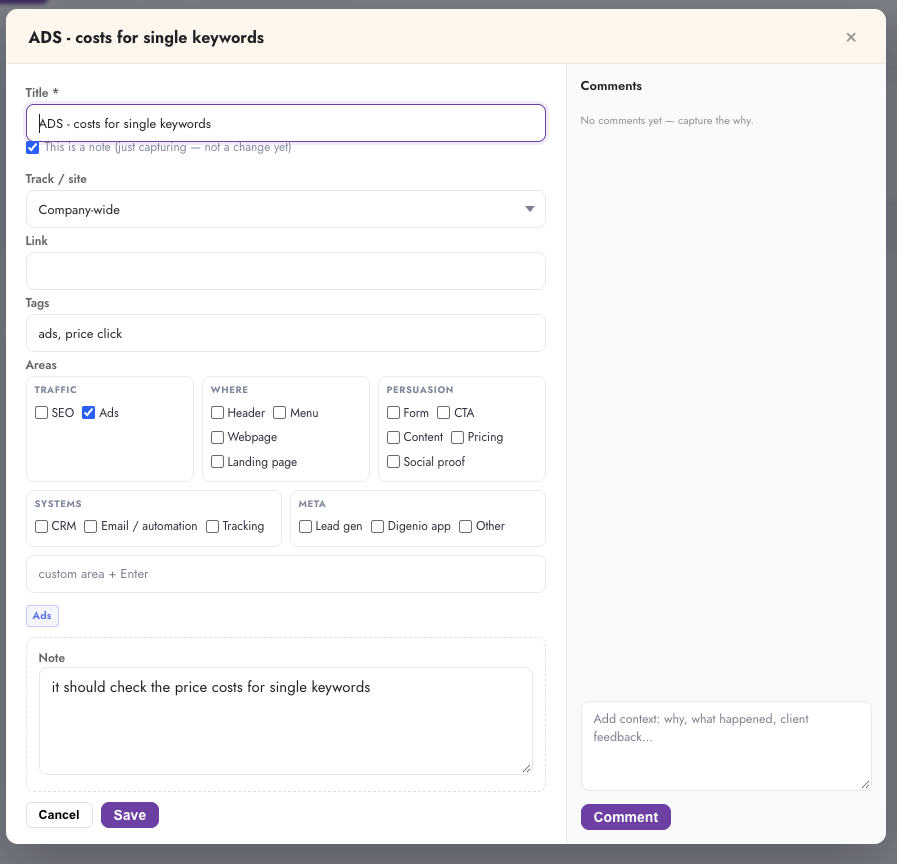This screenshot has width=897, height=864.
Task: Toggle the 'This is a note' checkbox
Action: pos(33,147)
